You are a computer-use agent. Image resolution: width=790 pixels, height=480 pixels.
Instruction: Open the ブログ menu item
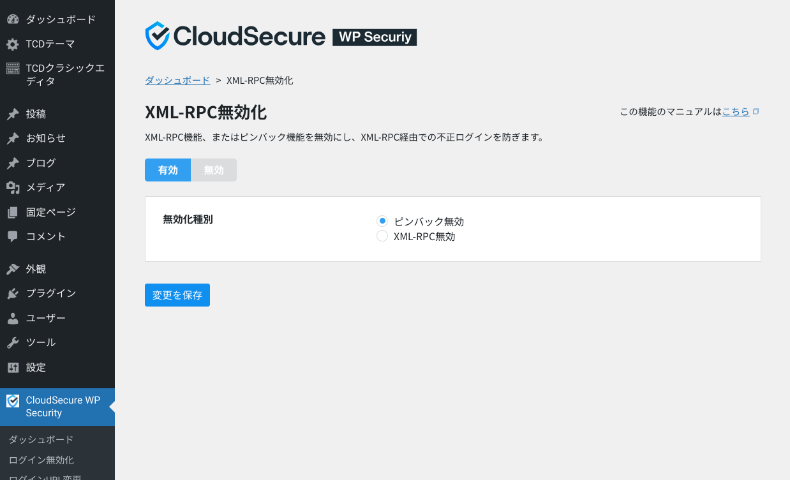(x=40, y=163)
